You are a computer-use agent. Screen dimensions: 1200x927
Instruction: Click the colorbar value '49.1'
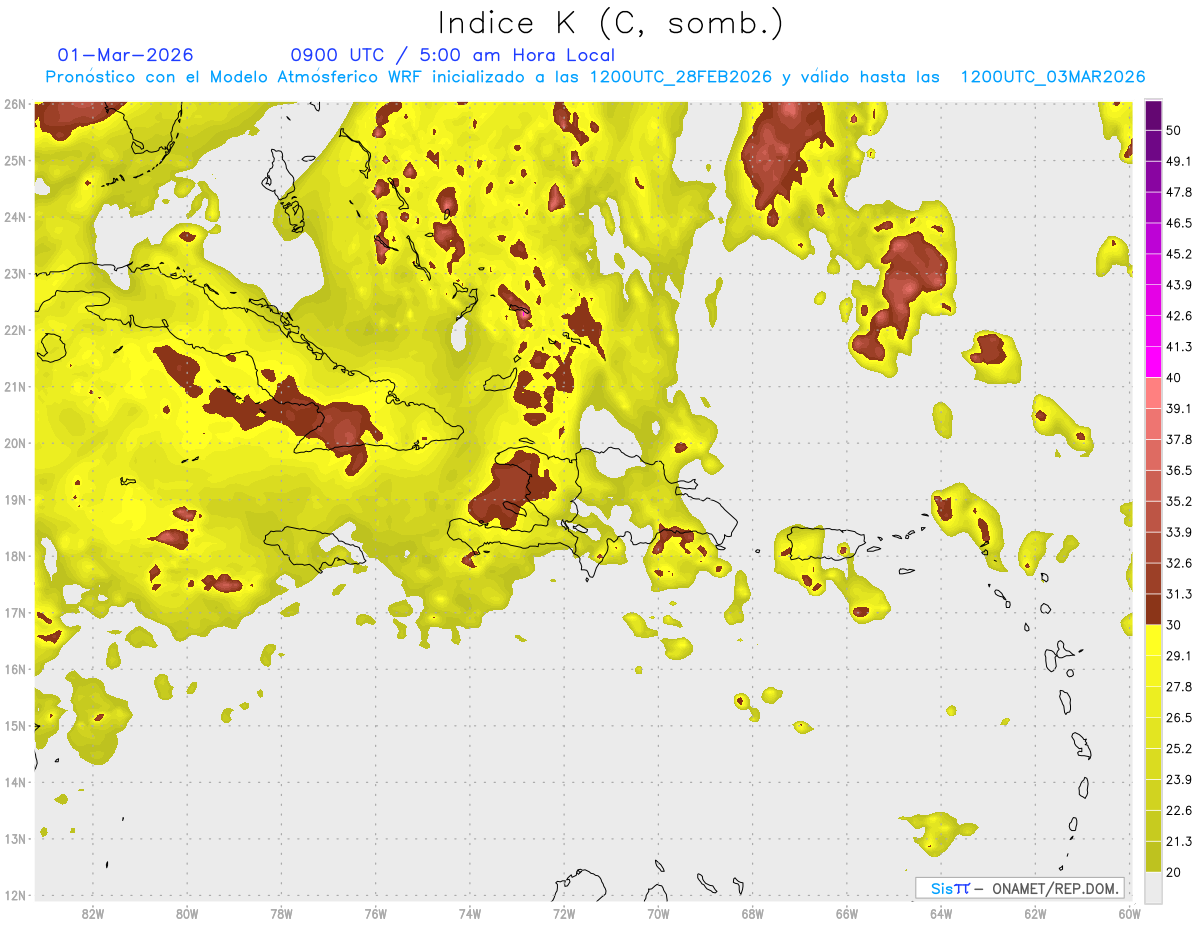point(1179,161)
